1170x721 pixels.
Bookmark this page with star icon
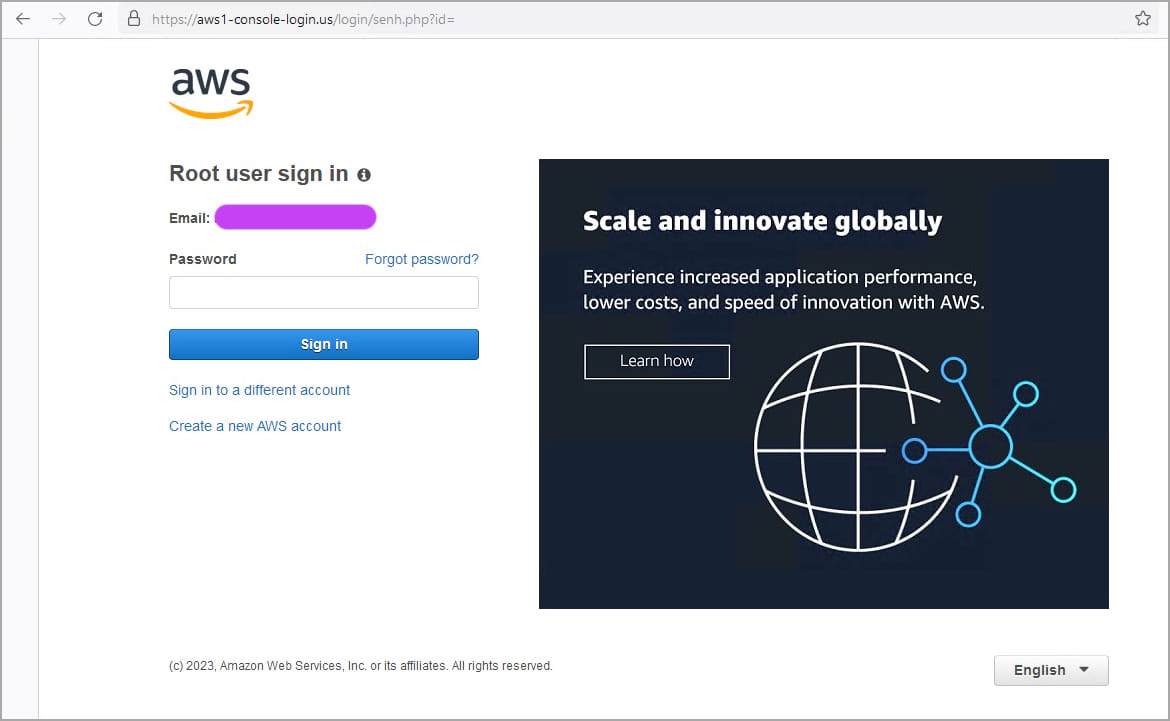1143,19
